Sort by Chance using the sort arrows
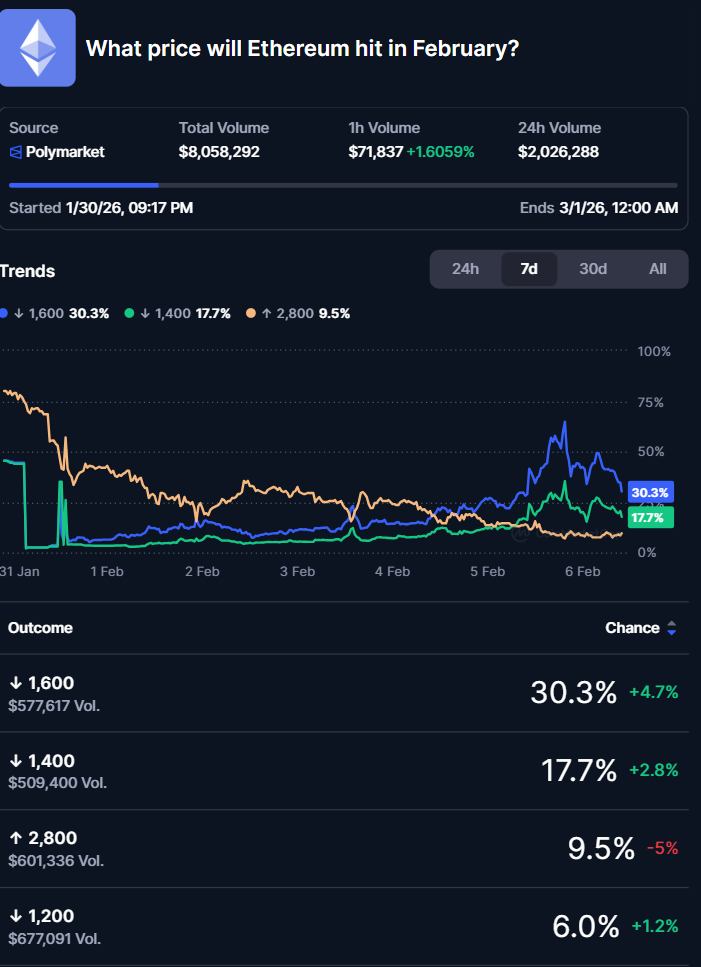Screen dimensions: 701x967 click(672, 628)
